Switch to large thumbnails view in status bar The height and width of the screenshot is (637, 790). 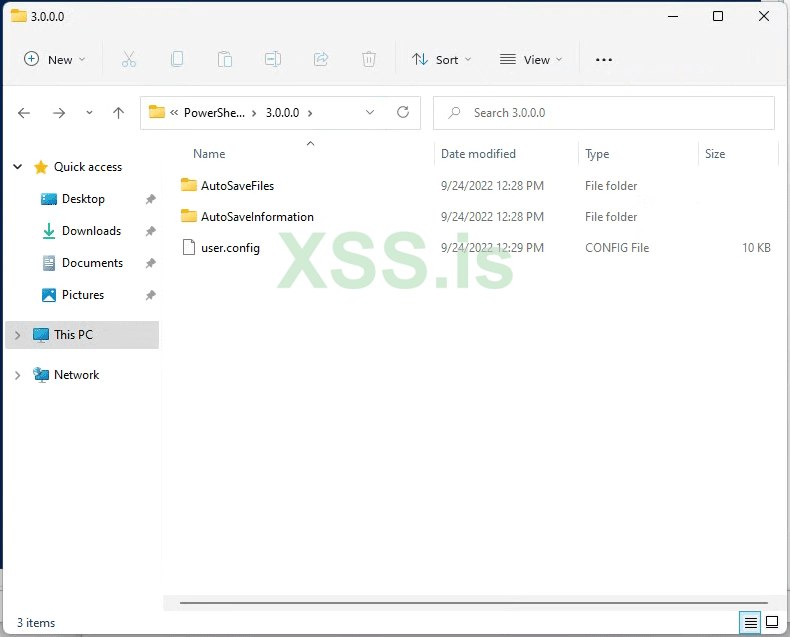[x=772, y=622]
